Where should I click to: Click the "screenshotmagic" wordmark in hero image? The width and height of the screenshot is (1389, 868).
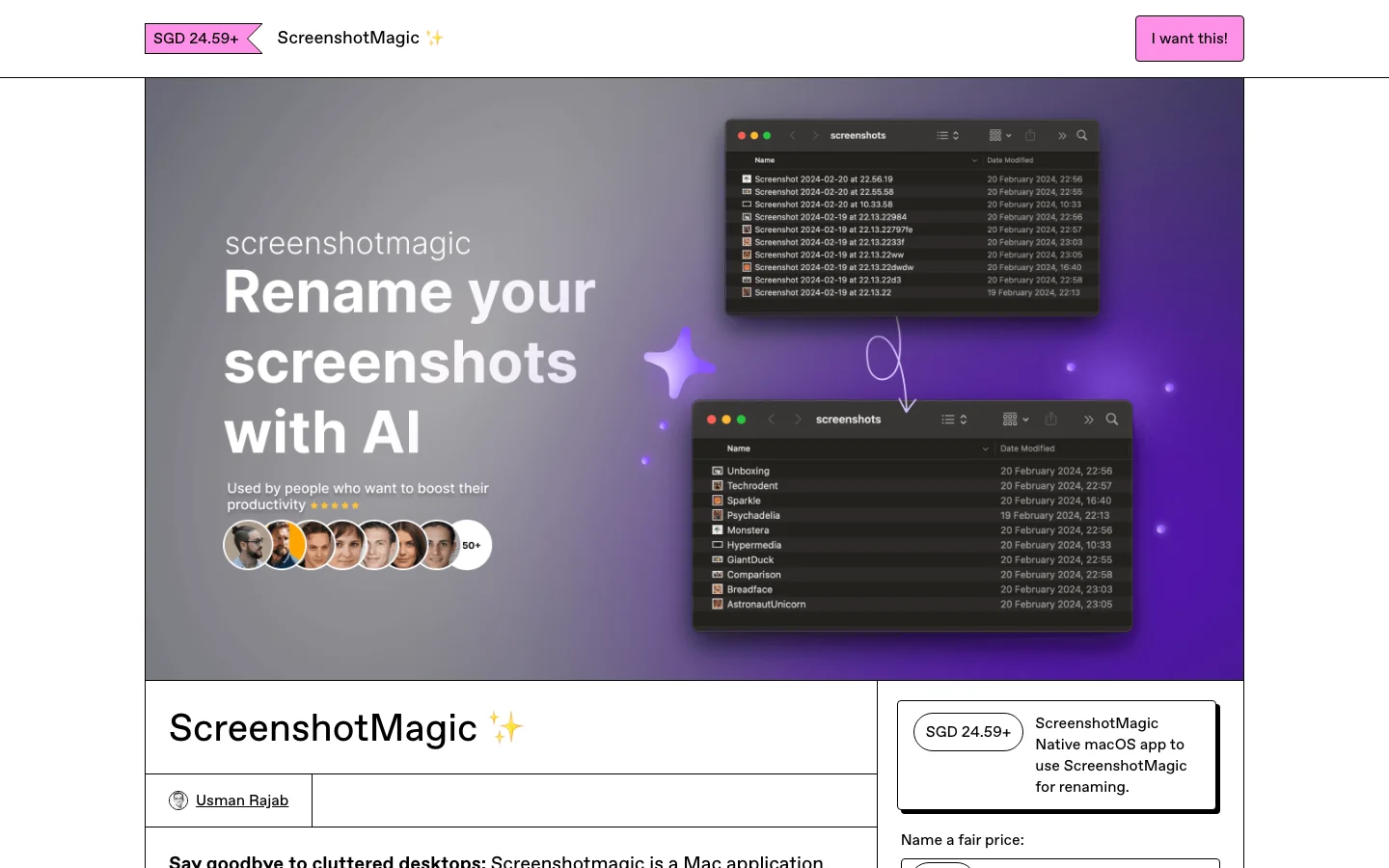(x=348, y=243)
